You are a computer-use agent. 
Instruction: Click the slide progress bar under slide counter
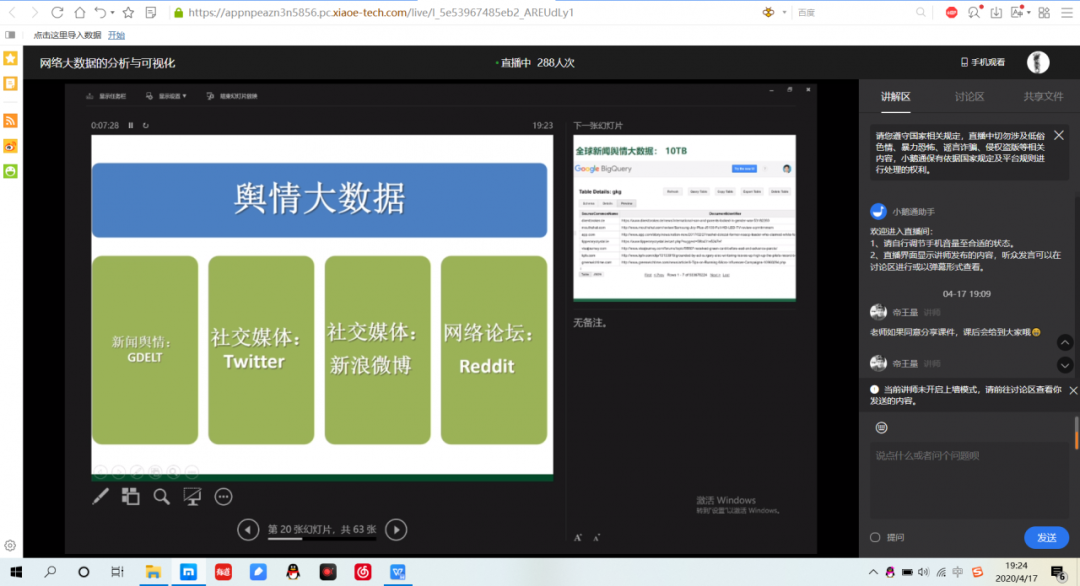tap(322, 538)
